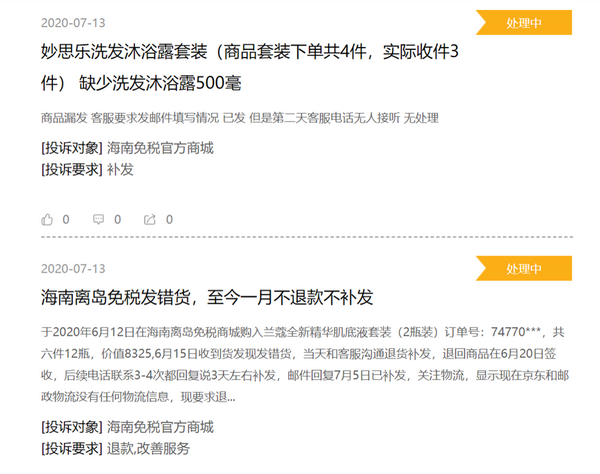Click the [投诉要求] label beside 退款,改善服务

pyautogui.click(x=72, y=448)
